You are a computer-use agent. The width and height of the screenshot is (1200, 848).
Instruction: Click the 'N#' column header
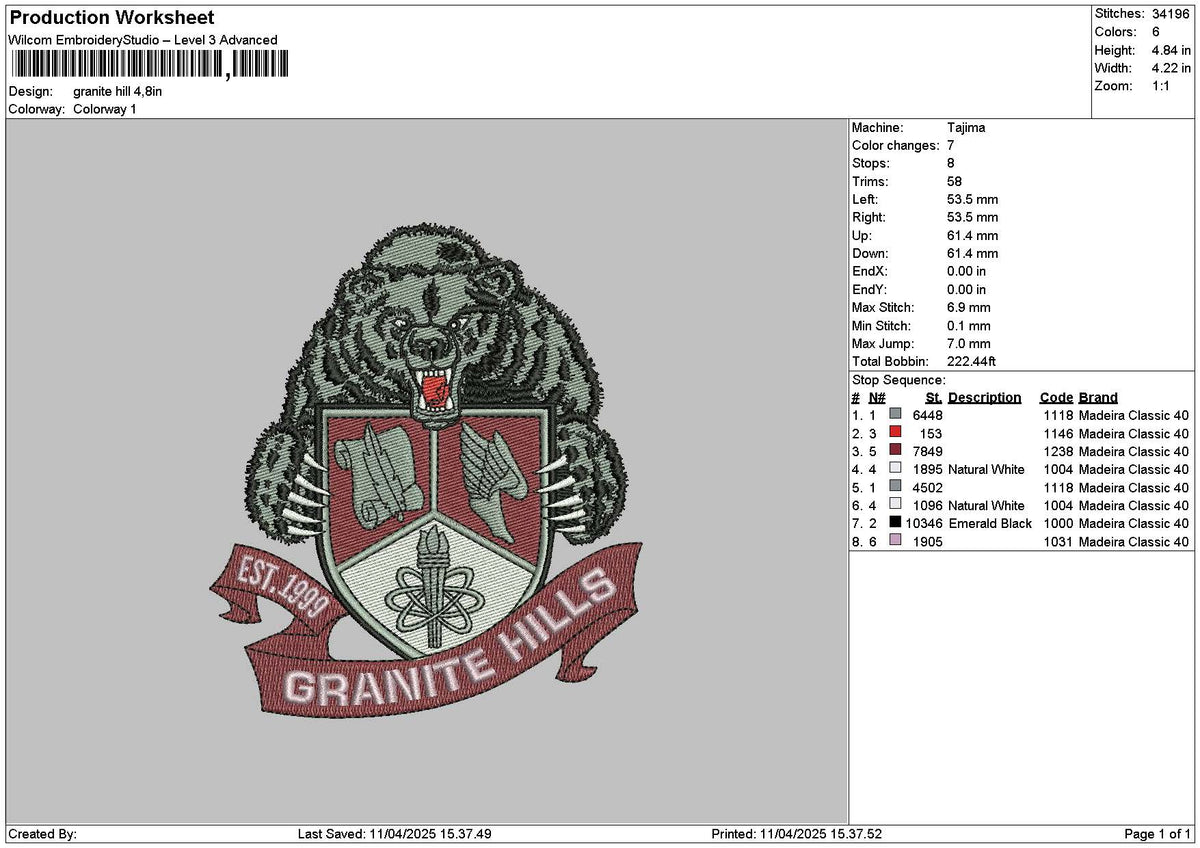(x=878, y=398)
